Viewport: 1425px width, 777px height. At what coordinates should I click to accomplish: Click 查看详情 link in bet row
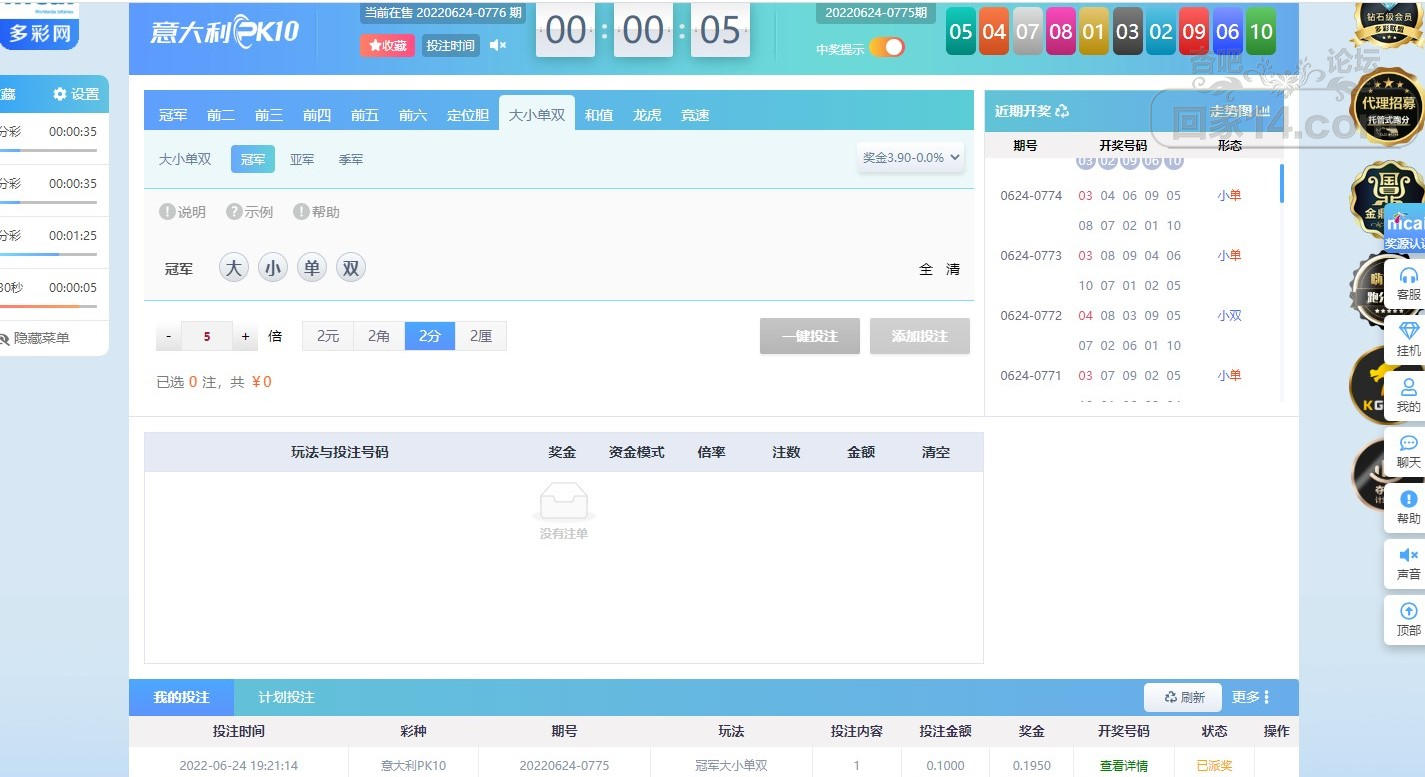click(x=1123, y=766)
